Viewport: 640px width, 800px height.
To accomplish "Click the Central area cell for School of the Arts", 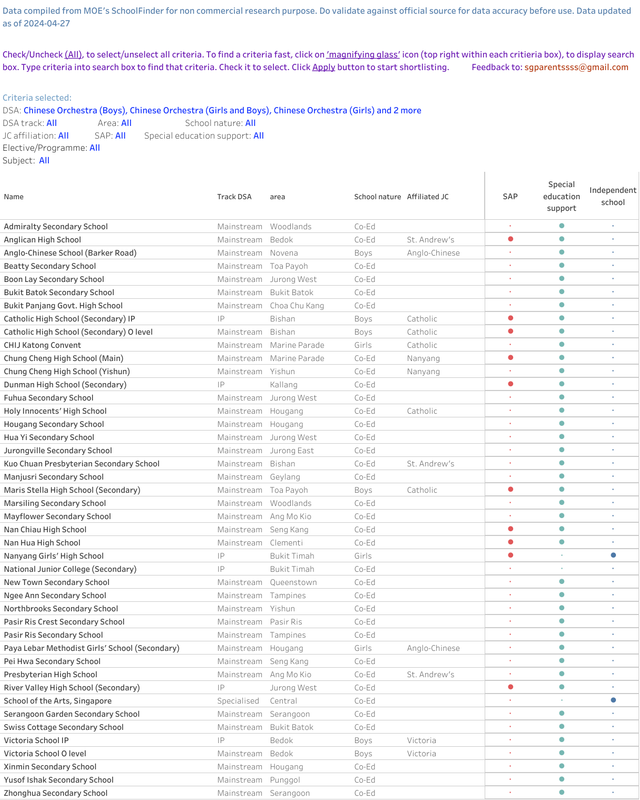I will [x=284, y=701].
